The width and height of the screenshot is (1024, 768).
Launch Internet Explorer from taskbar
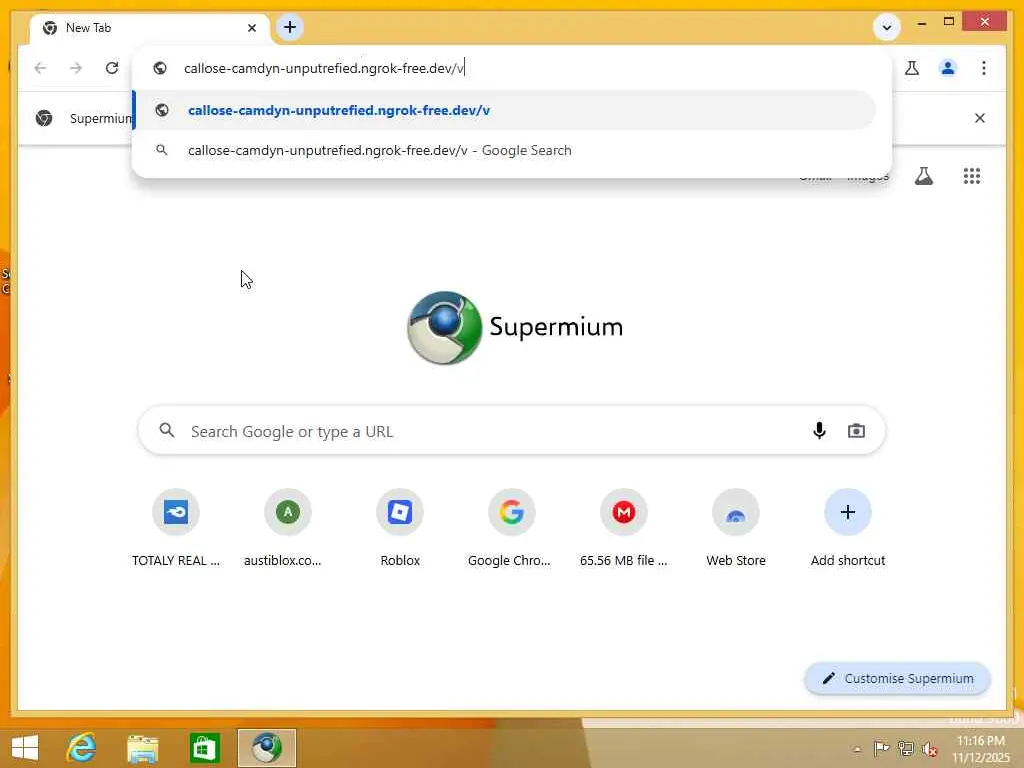click(x=82, y=748)
